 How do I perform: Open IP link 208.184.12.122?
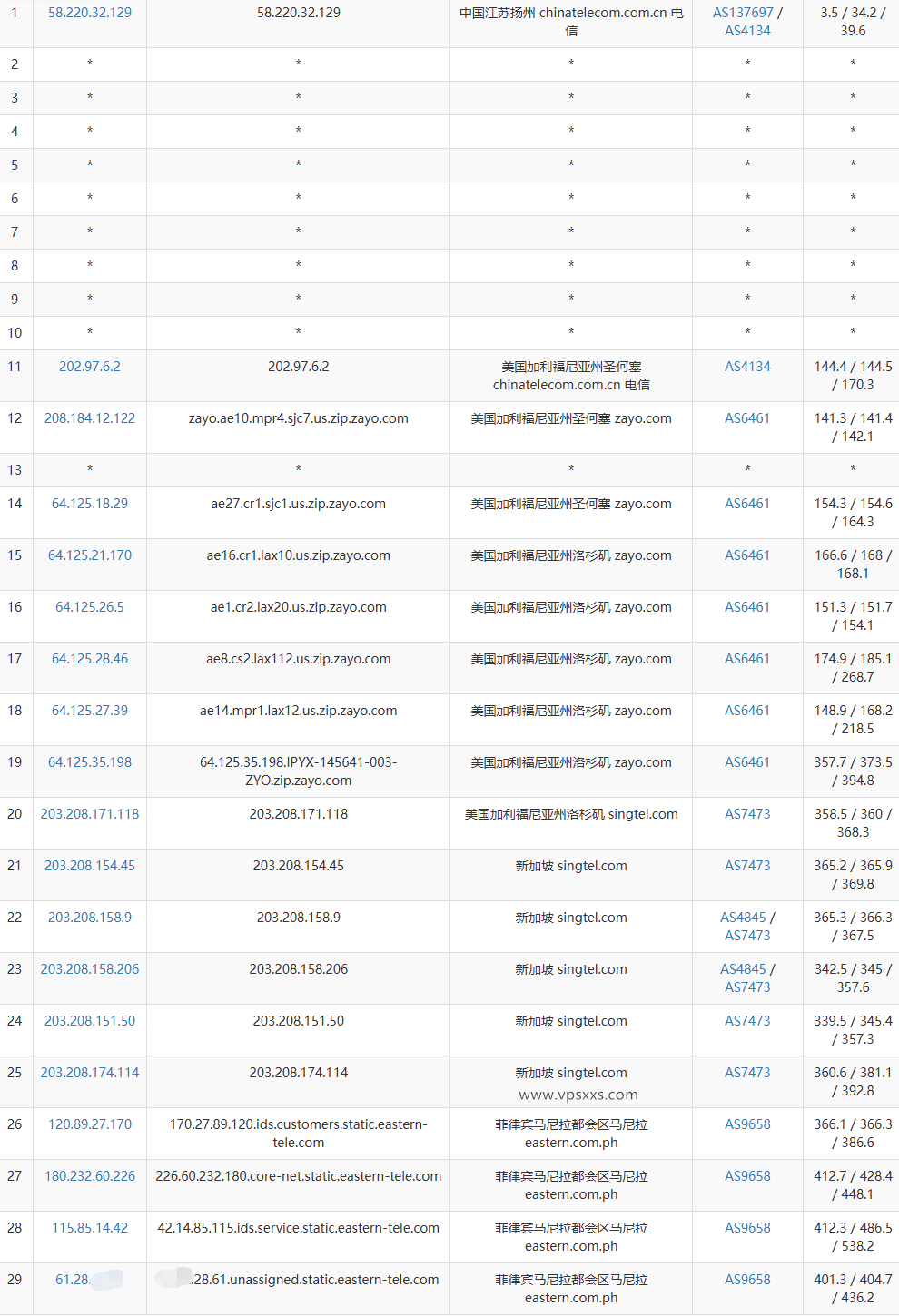[90, 418]
